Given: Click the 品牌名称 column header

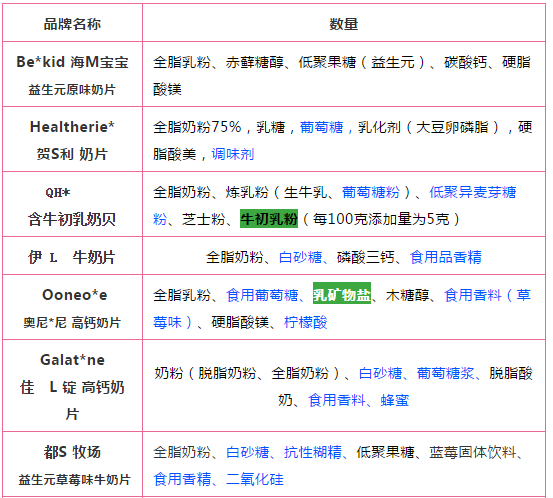Looking at the screenshot, I should (x=72, y=24).
